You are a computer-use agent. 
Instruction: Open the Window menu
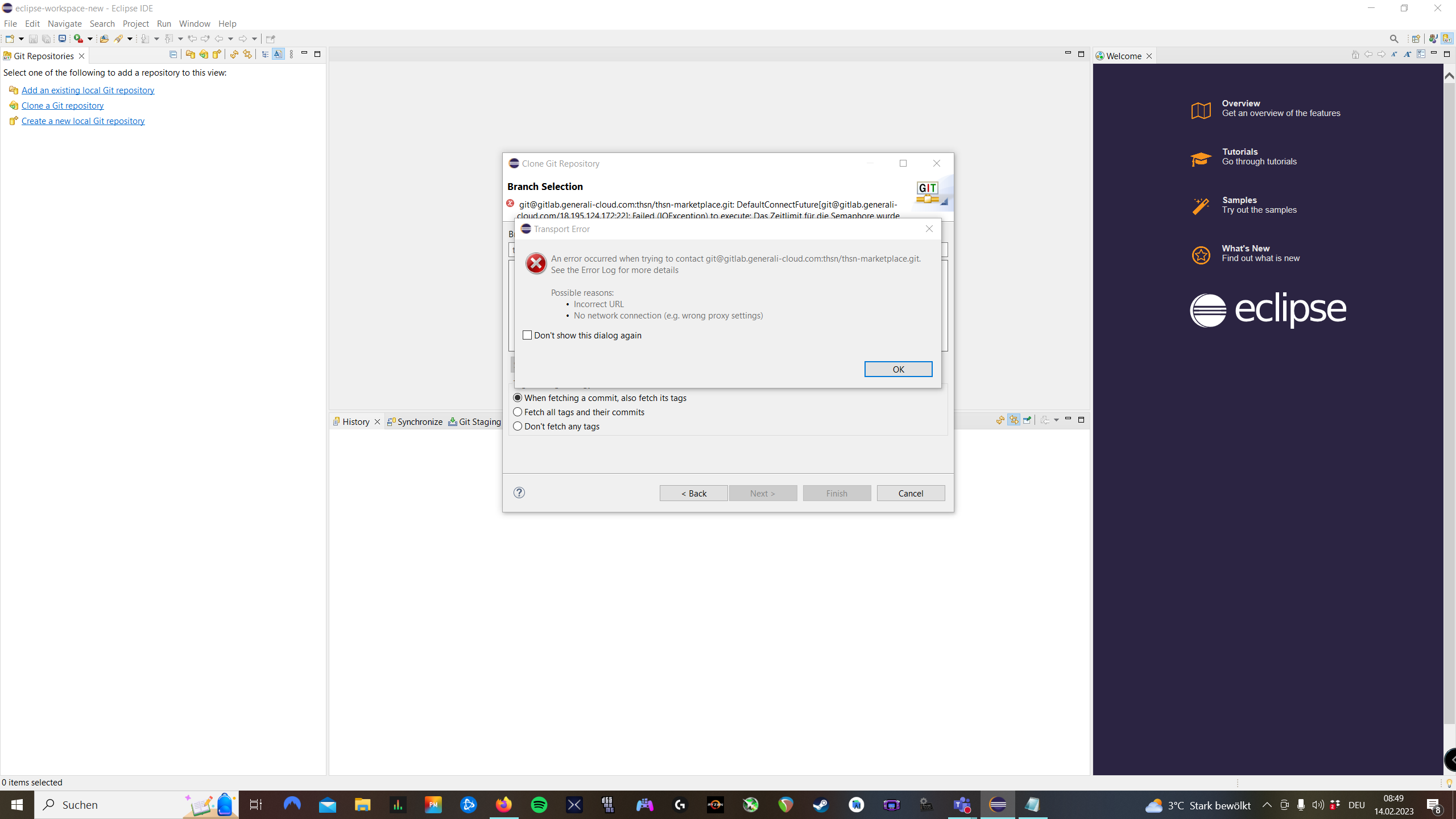point(195,23)
